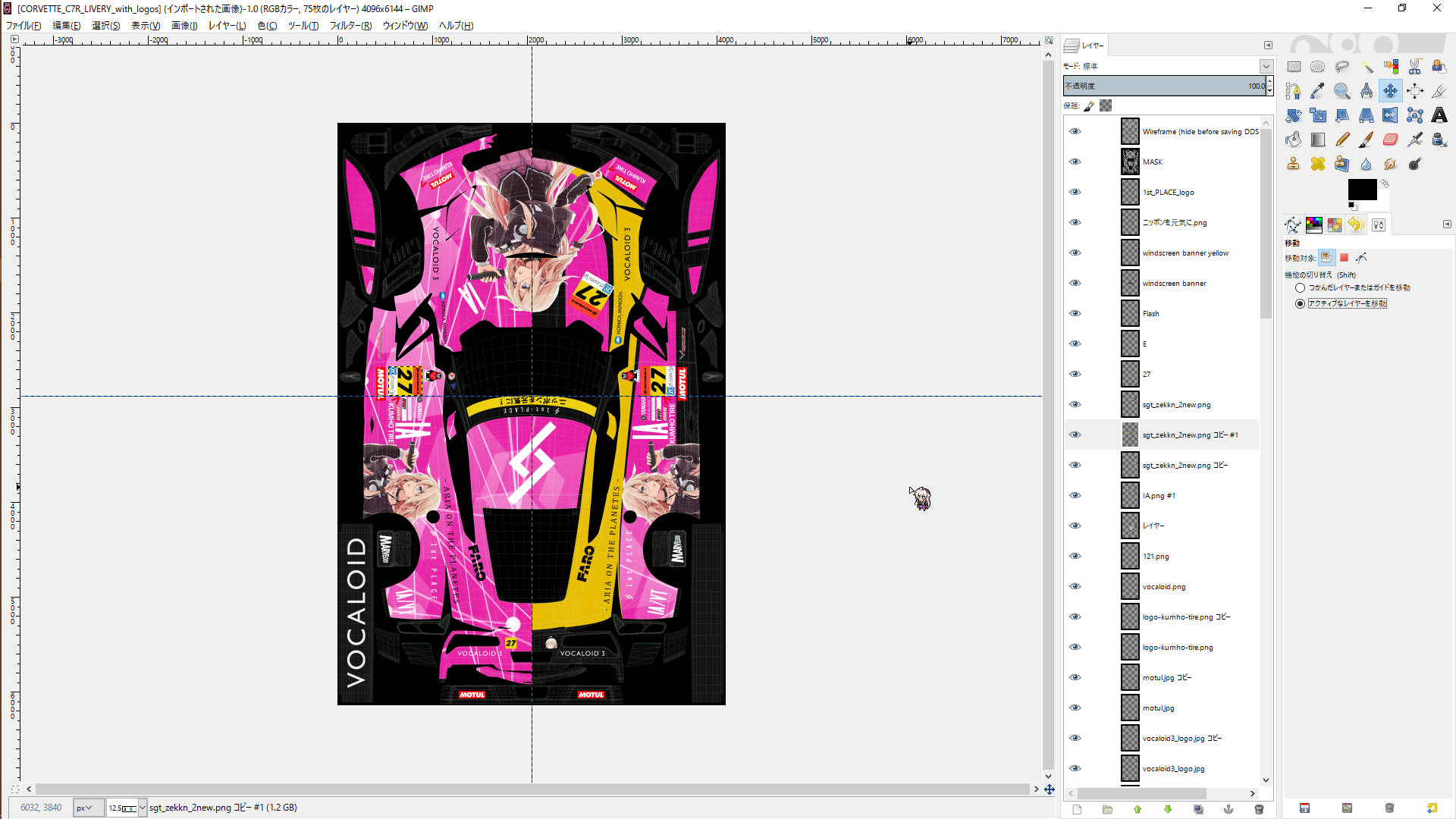This screenshot has height=819, width=1456.
Task: Select the Smudge finger tool
Action: 1391,164
